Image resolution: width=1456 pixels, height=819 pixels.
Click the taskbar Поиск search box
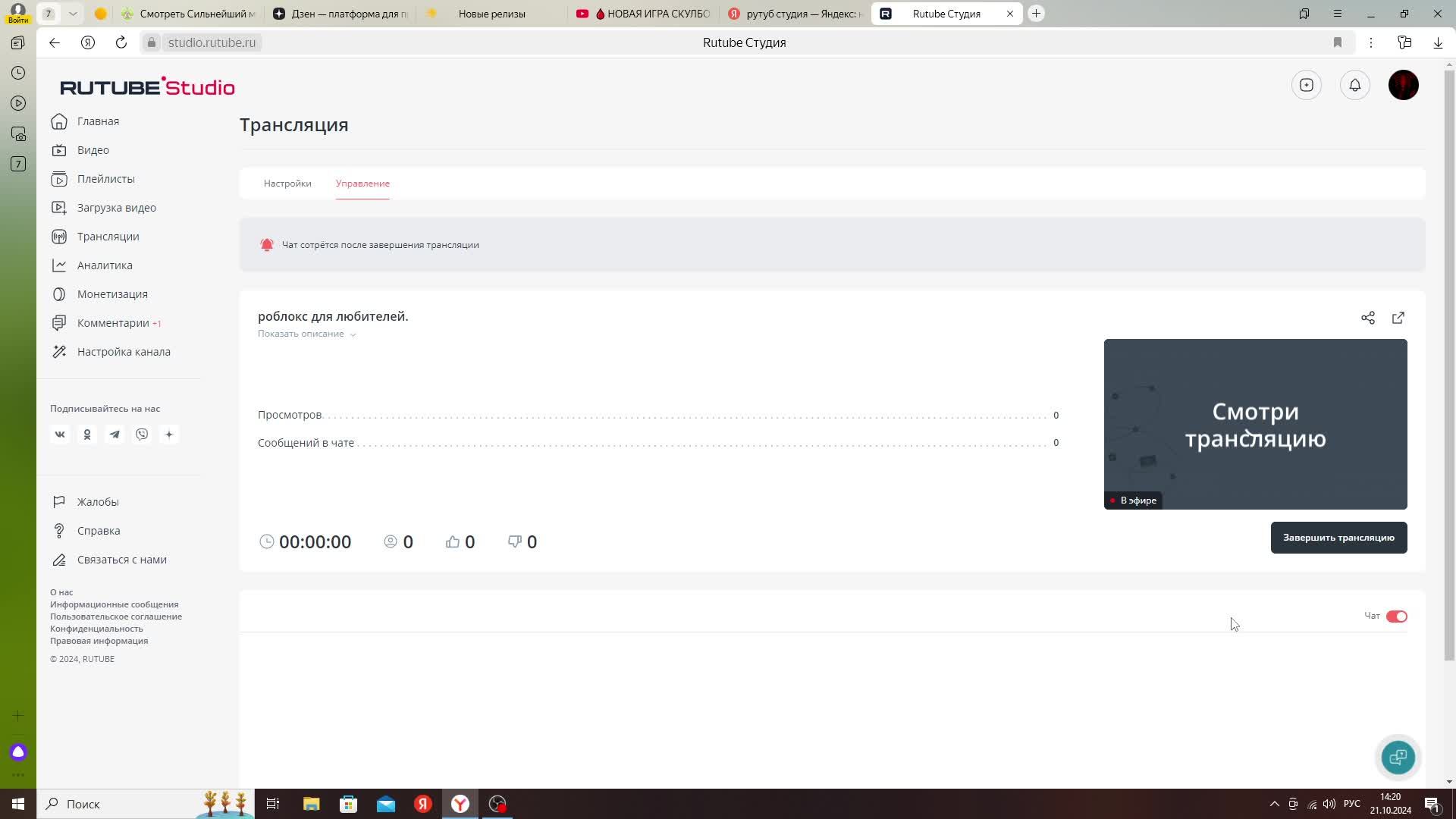coord(144,804)
